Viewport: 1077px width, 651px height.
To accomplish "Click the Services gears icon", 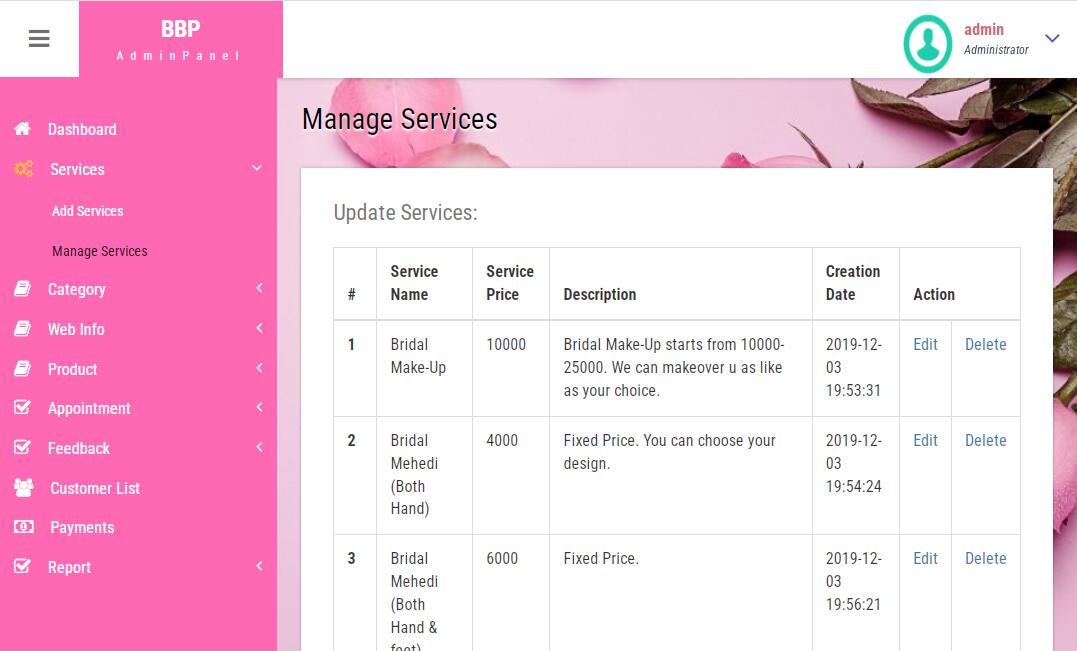I will coord(23,169).
